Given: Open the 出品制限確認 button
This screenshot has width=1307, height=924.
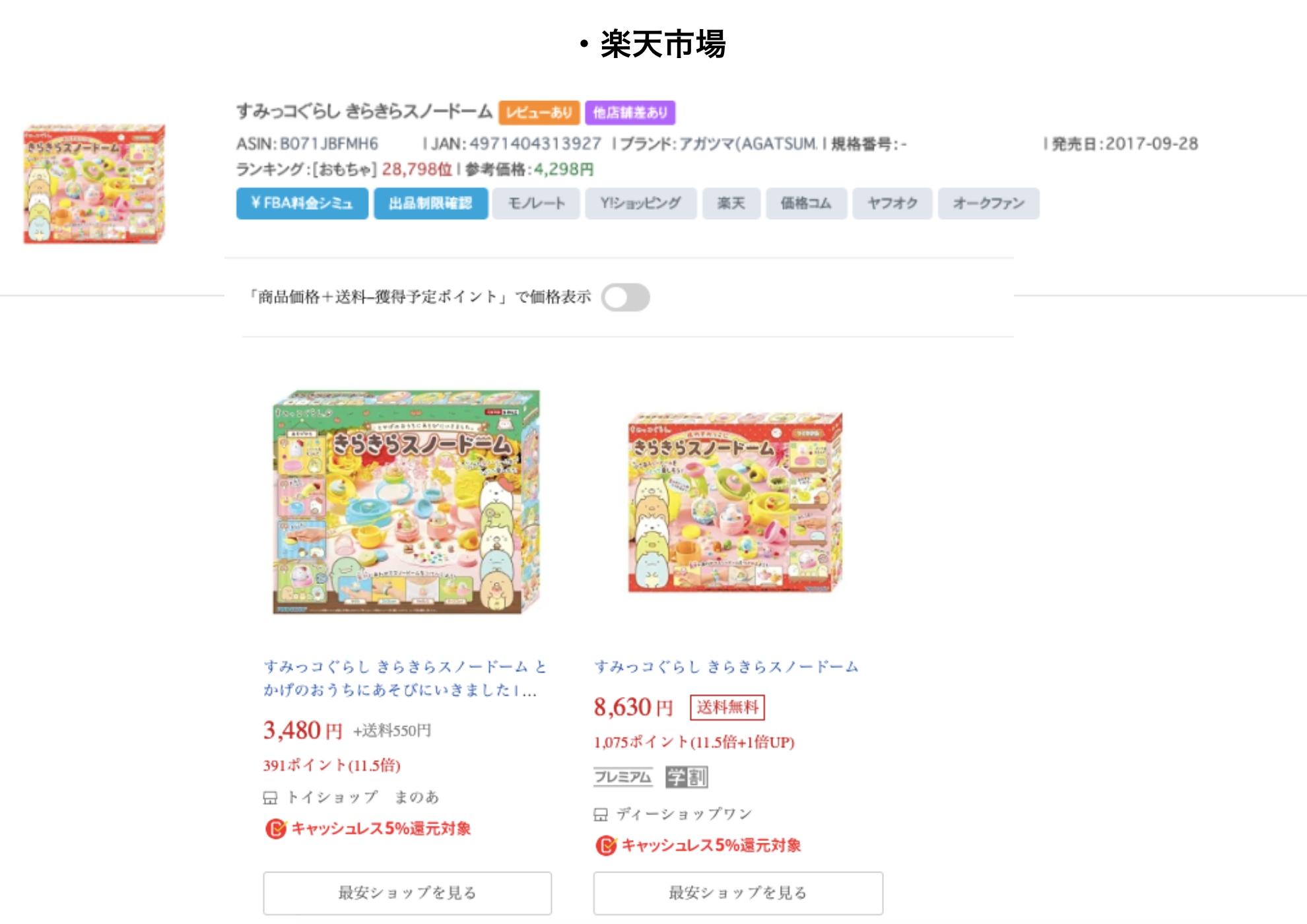Looking at the screenshot, I should pos(430,203).
